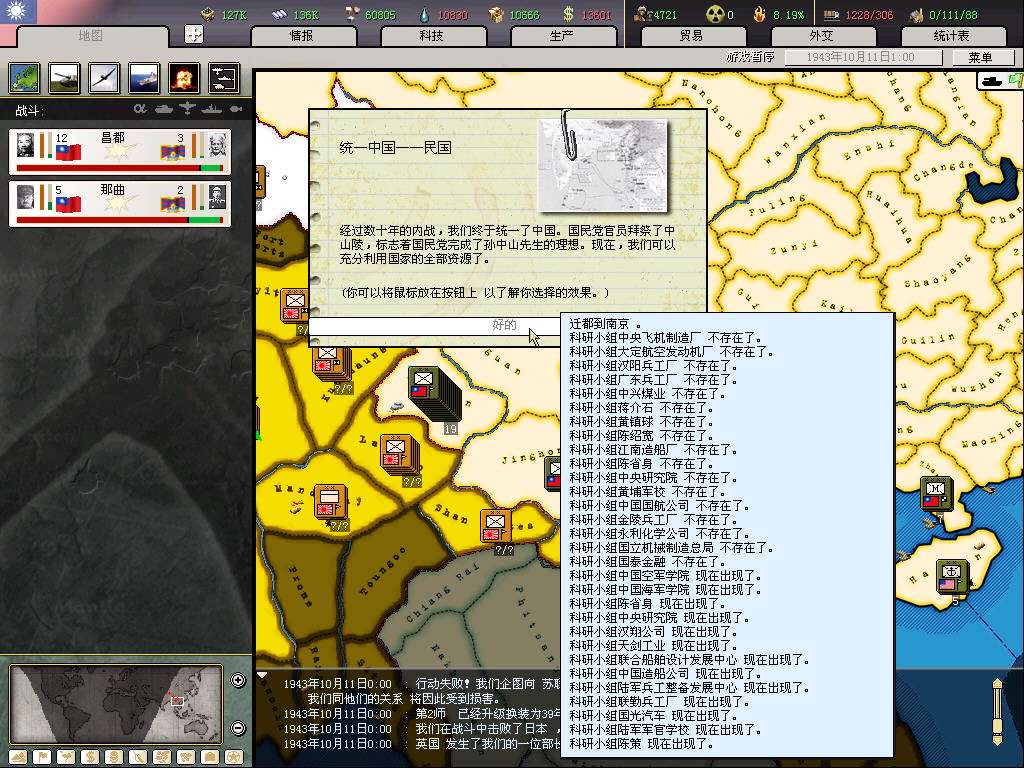Click the world minimap thumbnail
The image size is (1024, 768).
point(116,705)
